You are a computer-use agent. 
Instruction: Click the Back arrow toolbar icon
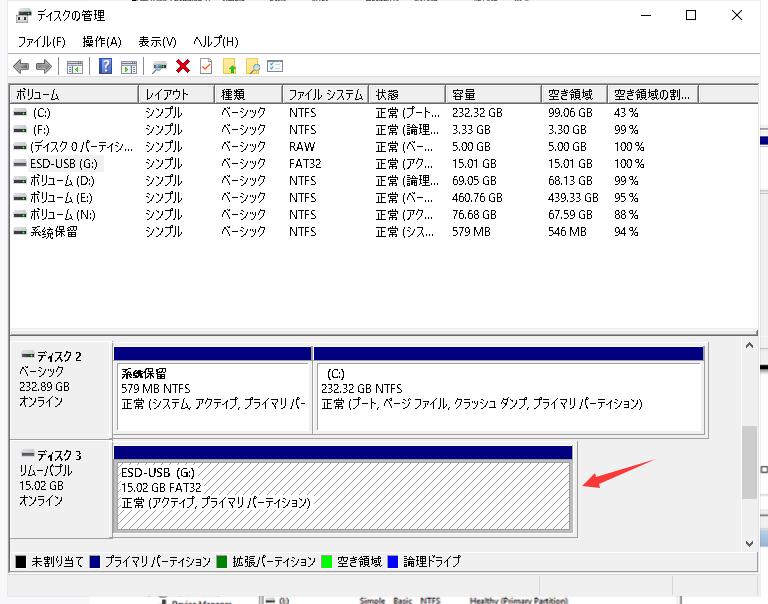click(x=21, y=66)
